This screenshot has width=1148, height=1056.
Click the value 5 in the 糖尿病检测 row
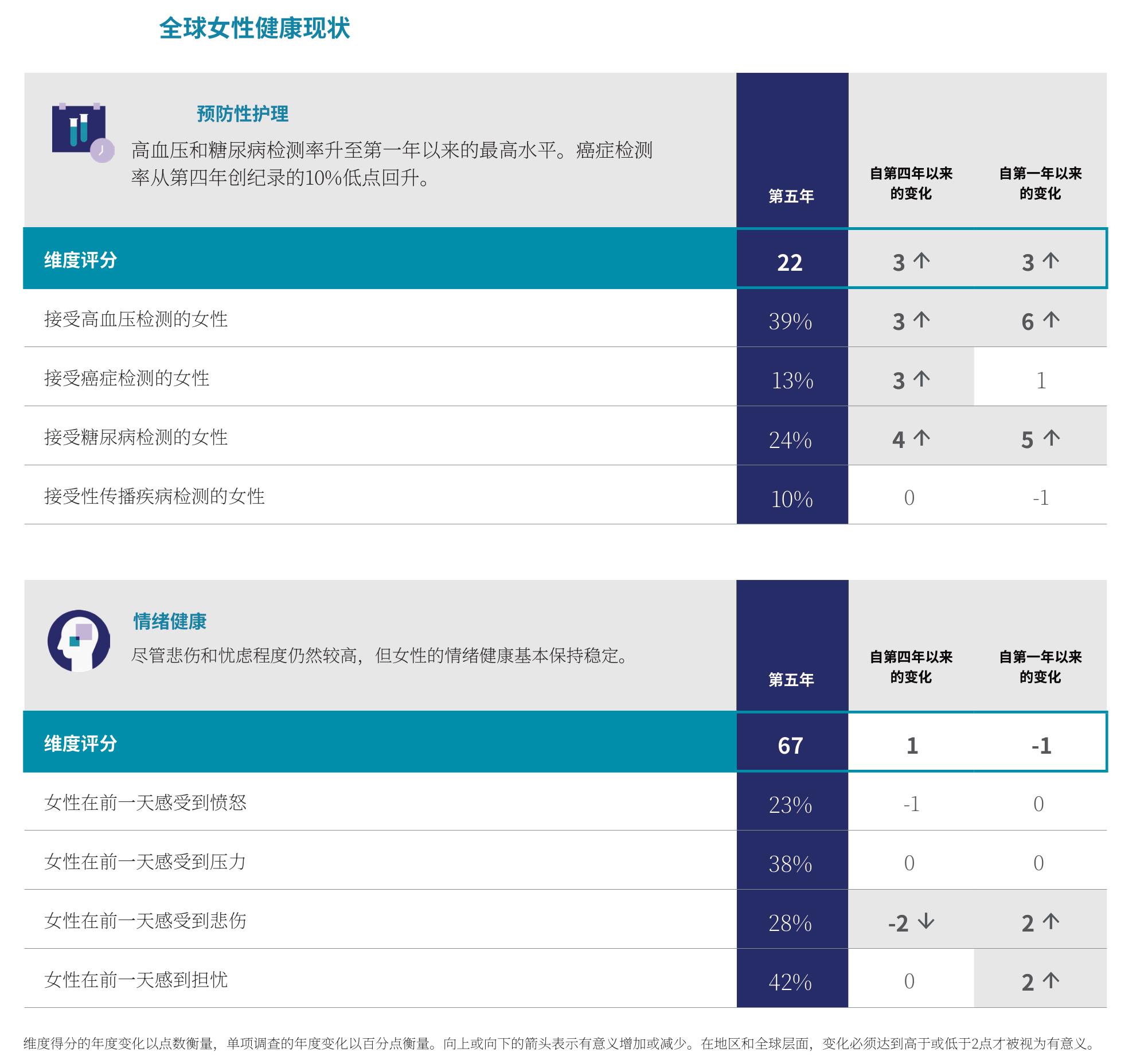(x=1028, y=440)
